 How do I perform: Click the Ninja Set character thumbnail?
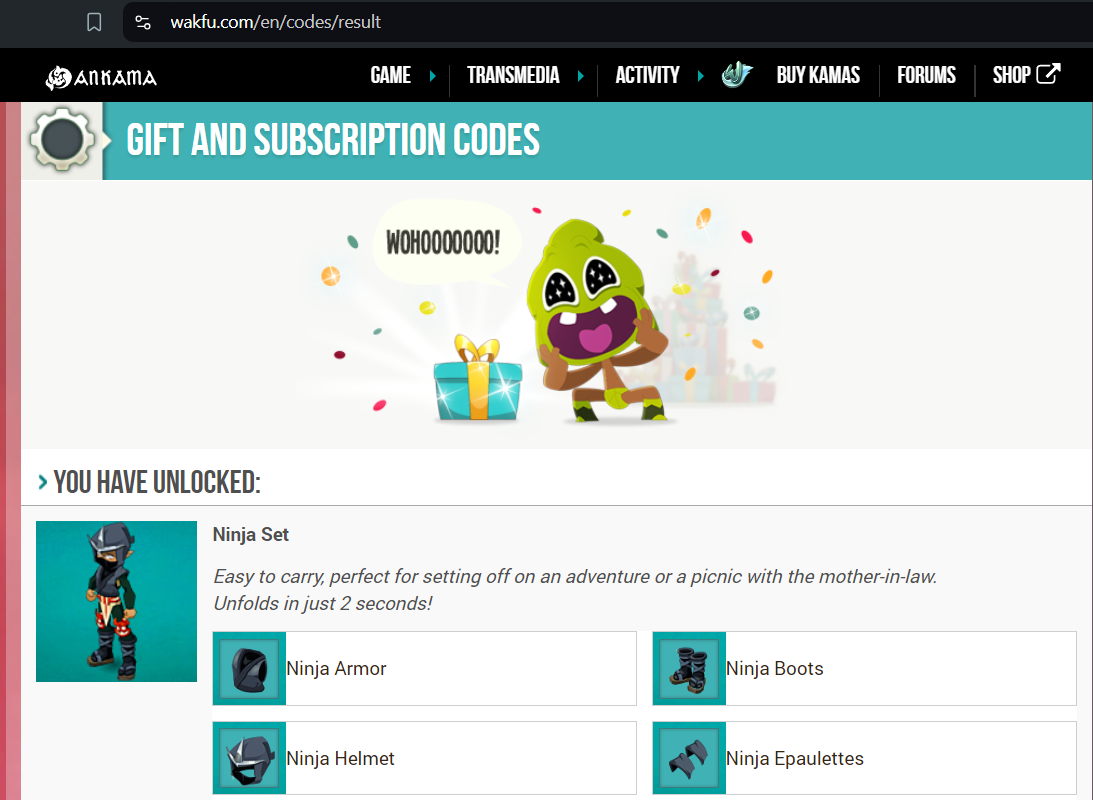click(116, 601)
